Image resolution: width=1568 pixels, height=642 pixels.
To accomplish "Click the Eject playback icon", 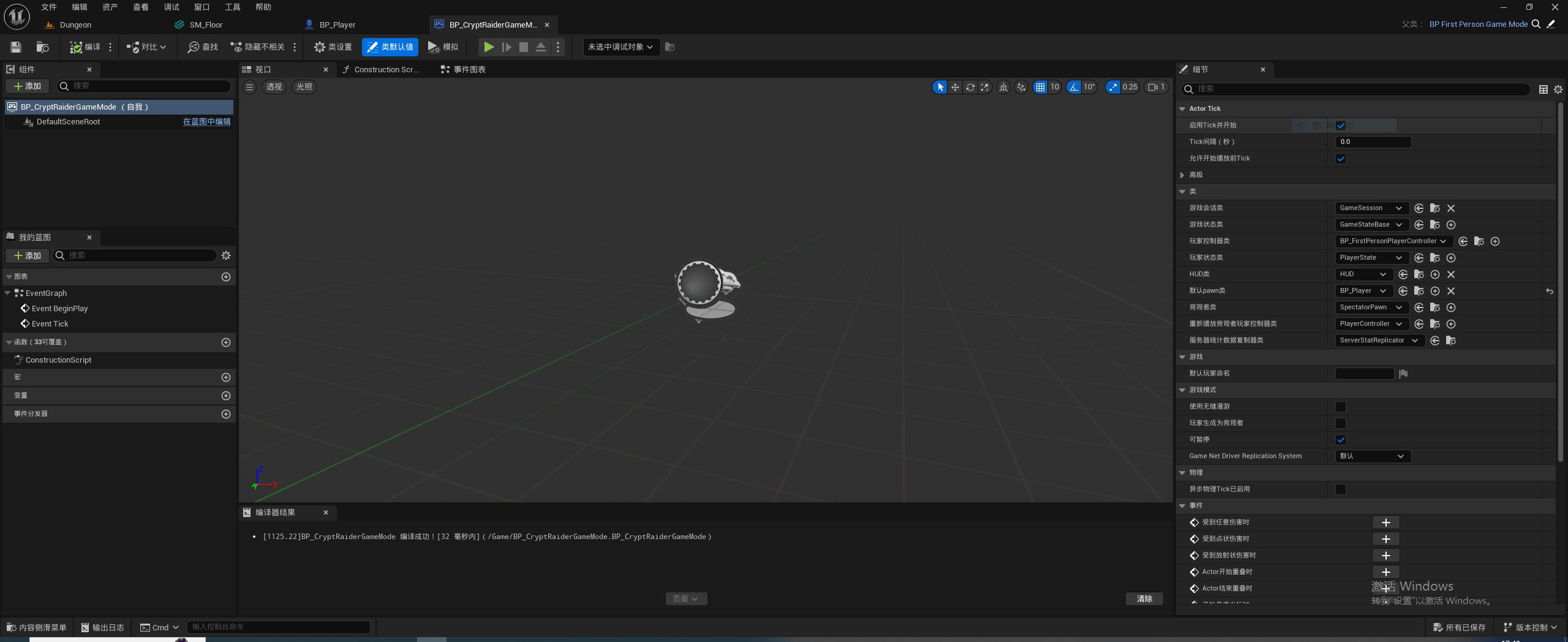I will click(541, 47).
